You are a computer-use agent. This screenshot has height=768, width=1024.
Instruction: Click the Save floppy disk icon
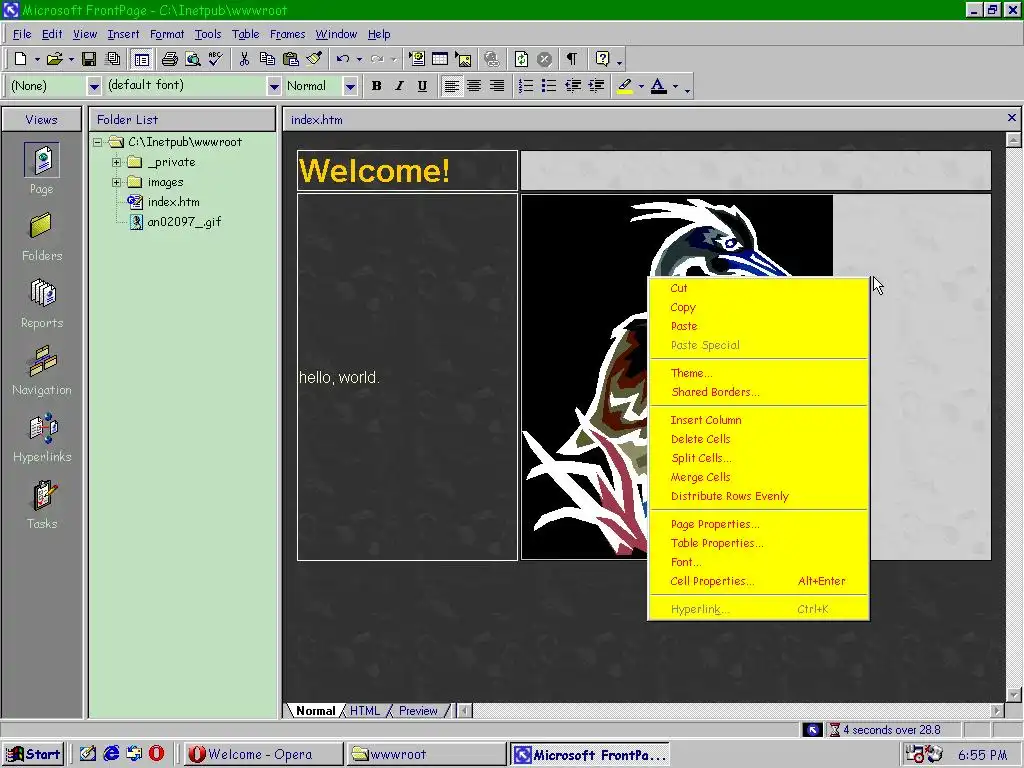89,59
